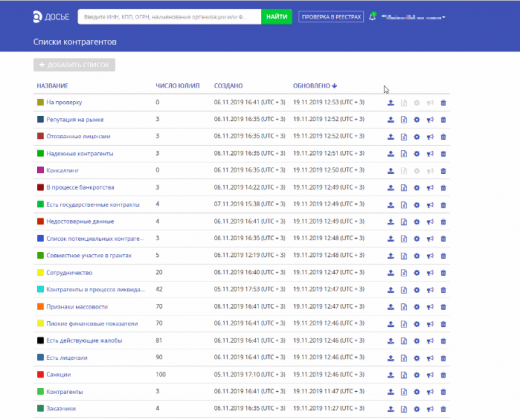Image resolution: width=520 pixels, height=420 pixels.
Task: Open the Заказчики list
Action: pyautogui.click(x=61, y=408)
